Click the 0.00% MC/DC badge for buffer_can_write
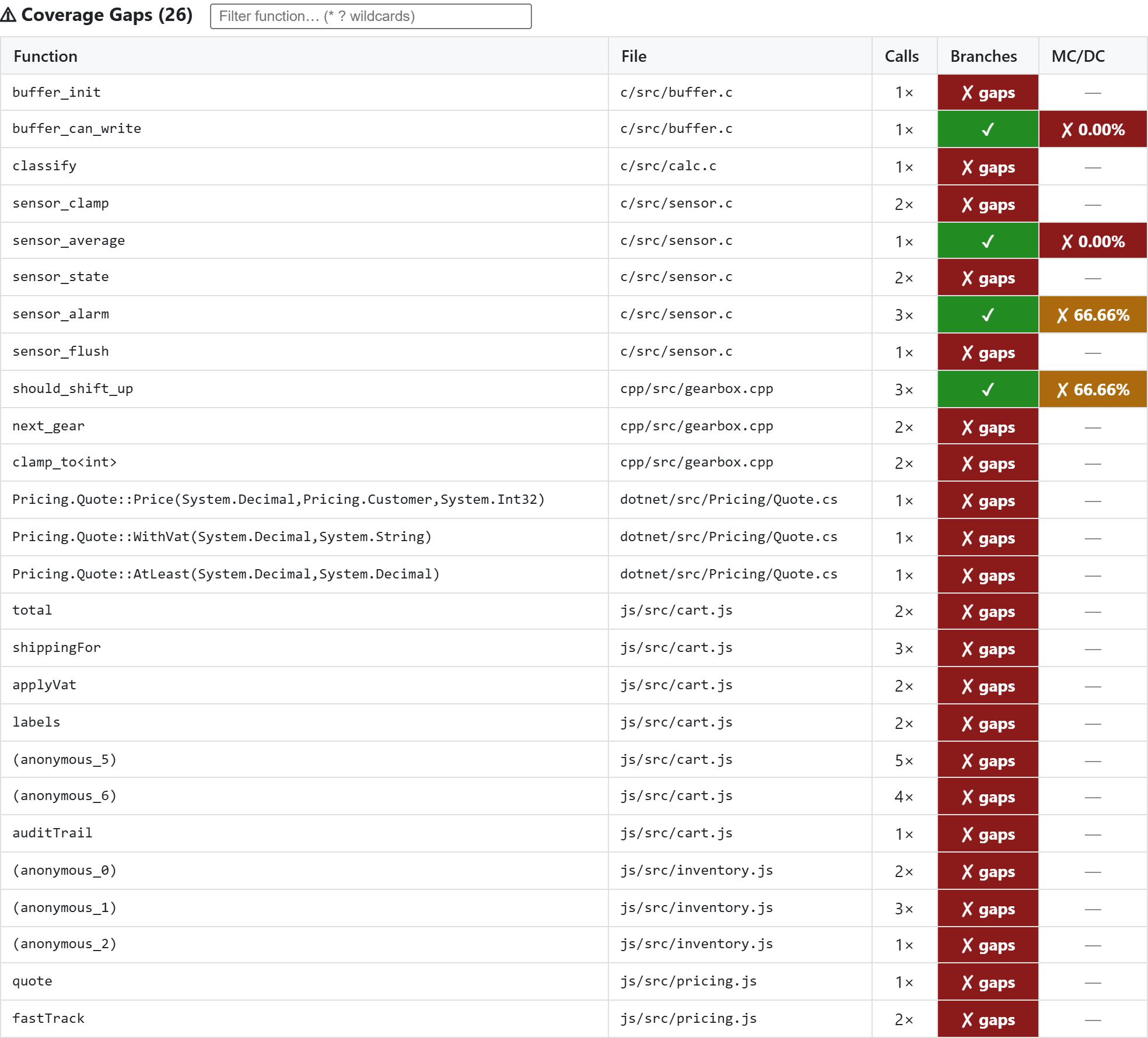Screen dimensions: 1148x1038 (x=1093, y=129)
